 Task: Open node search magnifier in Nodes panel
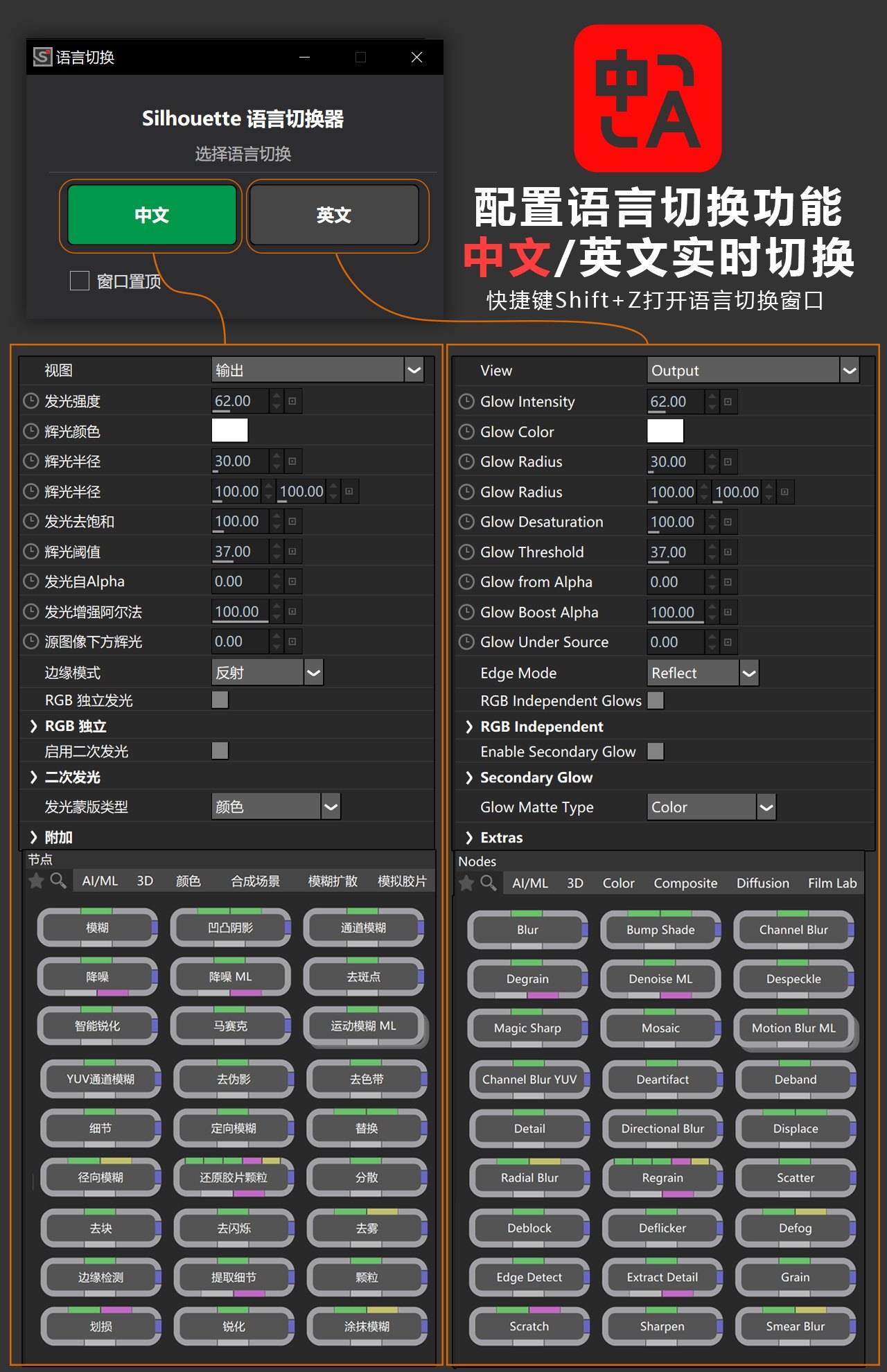[489, 883]
